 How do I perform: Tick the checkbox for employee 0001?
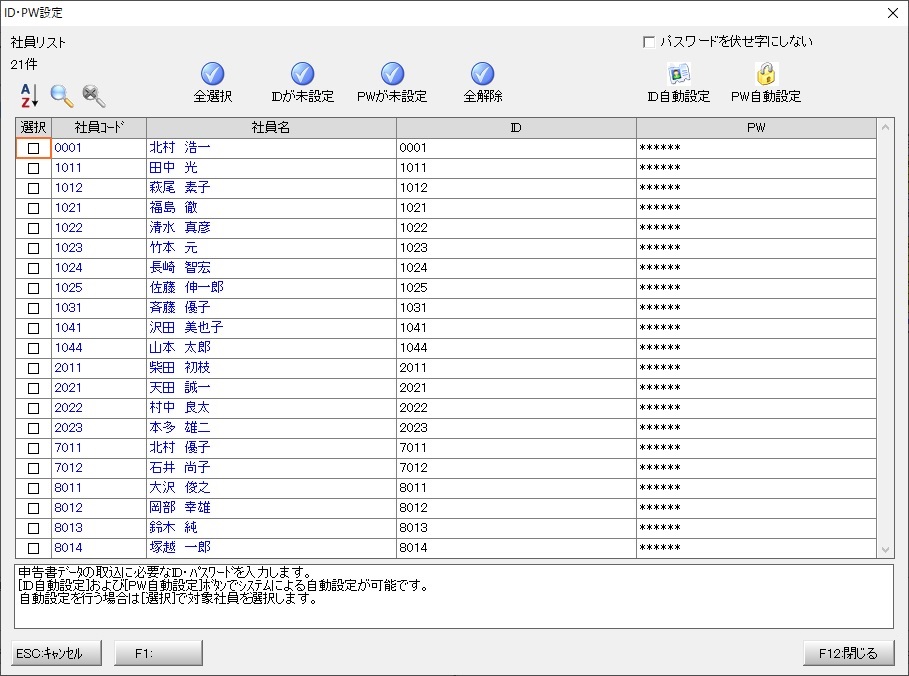[x=34, y=148]
